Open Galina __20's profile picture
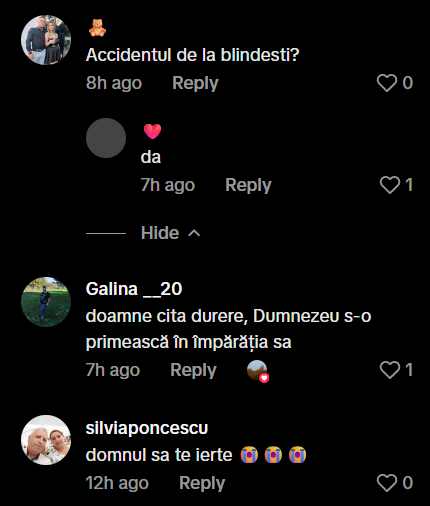The image size is (430, 506). (x=46, y=302)
